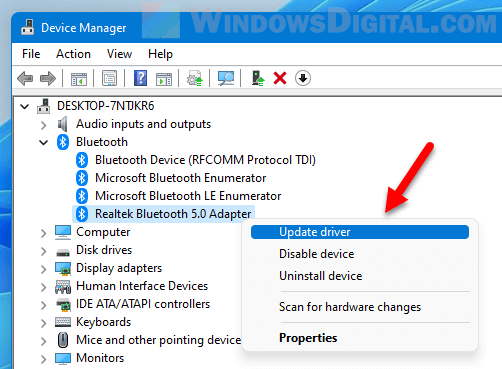Choose Update driver from context menu
The height and width of the screenshot is (369, 502).
360,232
